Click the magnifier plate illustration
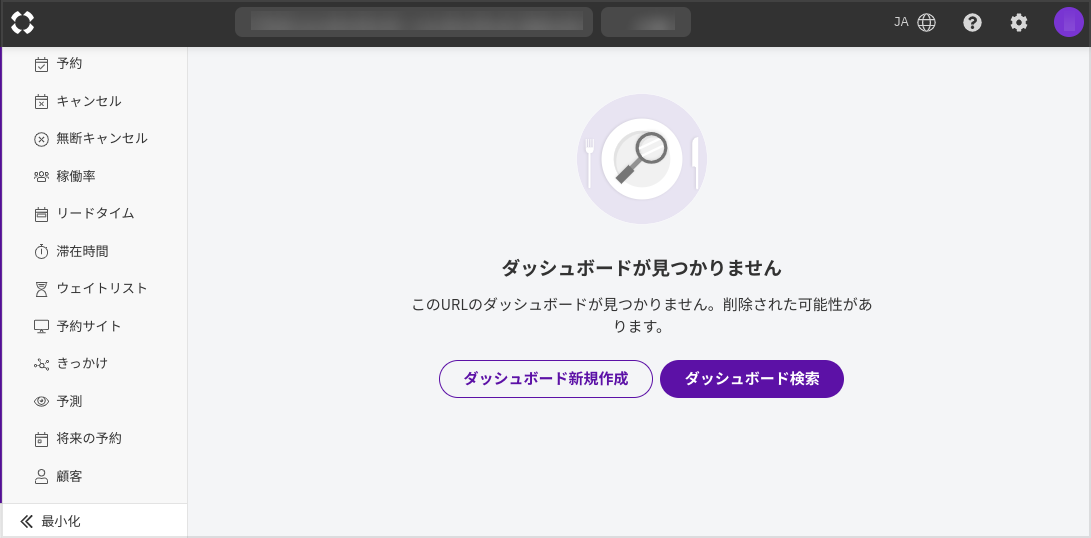Viewport: 1091px width, 538px height. [x=641, y=158]
